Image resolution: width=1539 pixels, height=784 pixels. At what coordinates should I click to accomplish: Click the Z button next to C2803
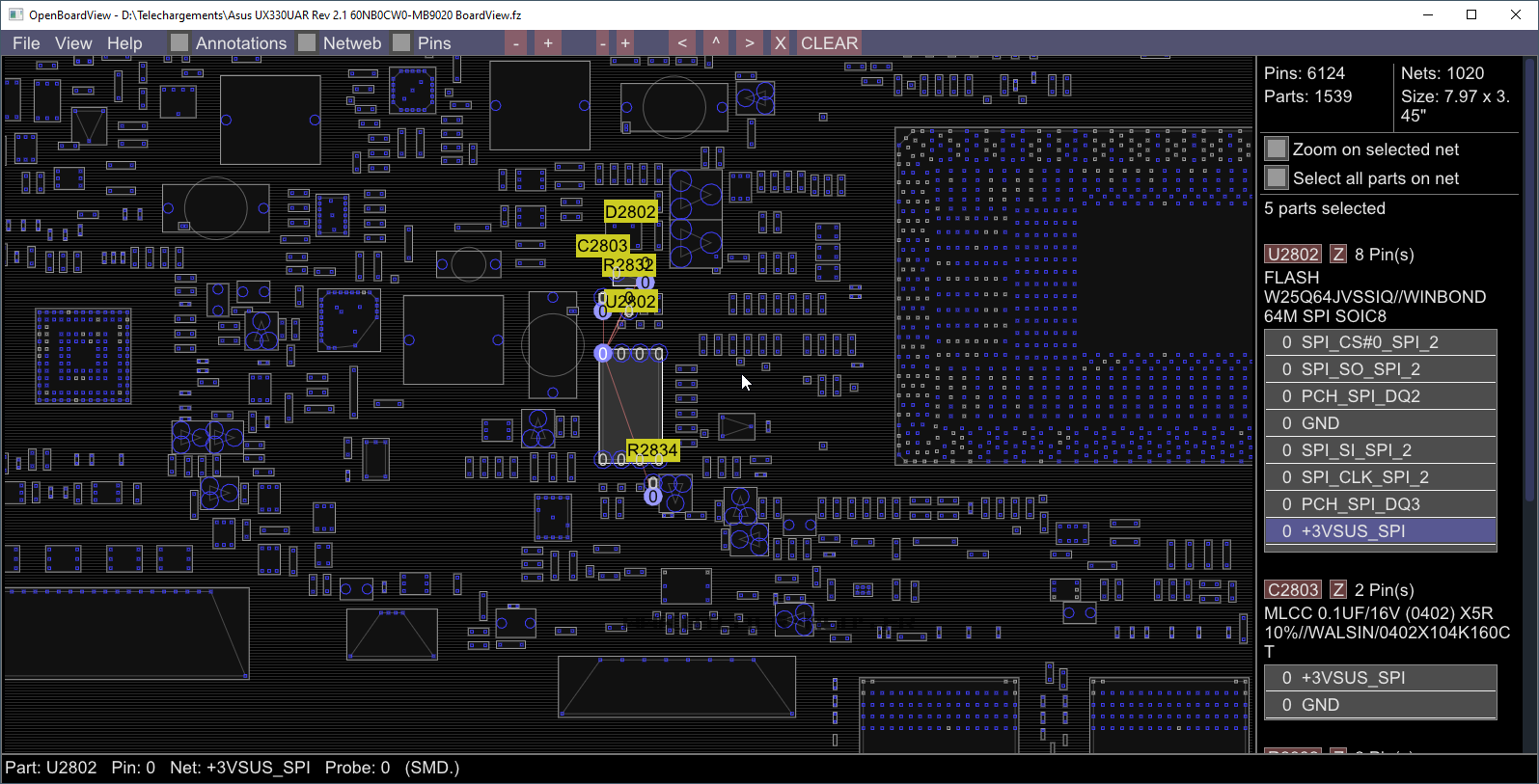point(1337,590)
